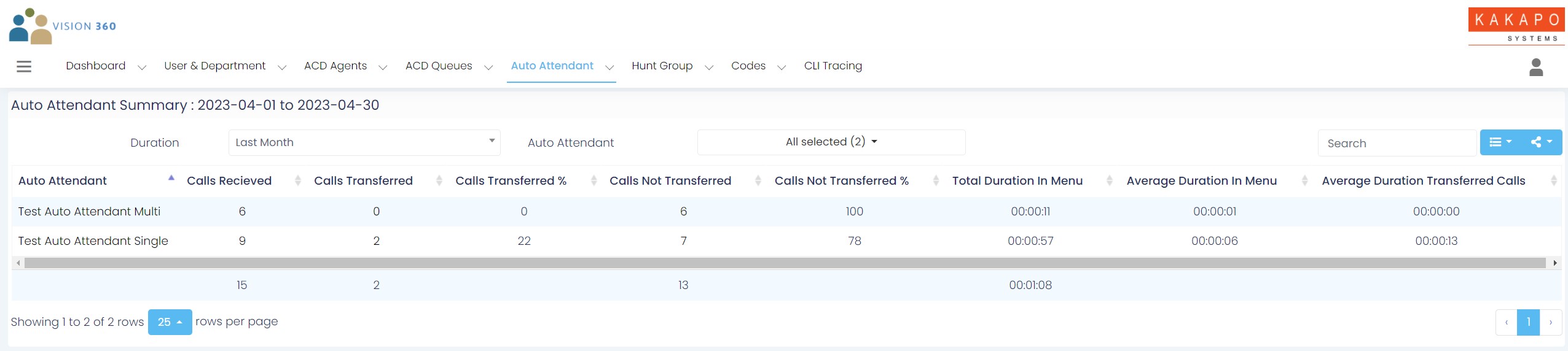Image resolution: width=1568 pixels, height=351 pixels.
Task: Focus the Search input field
Action: (x=1397, y=143)
